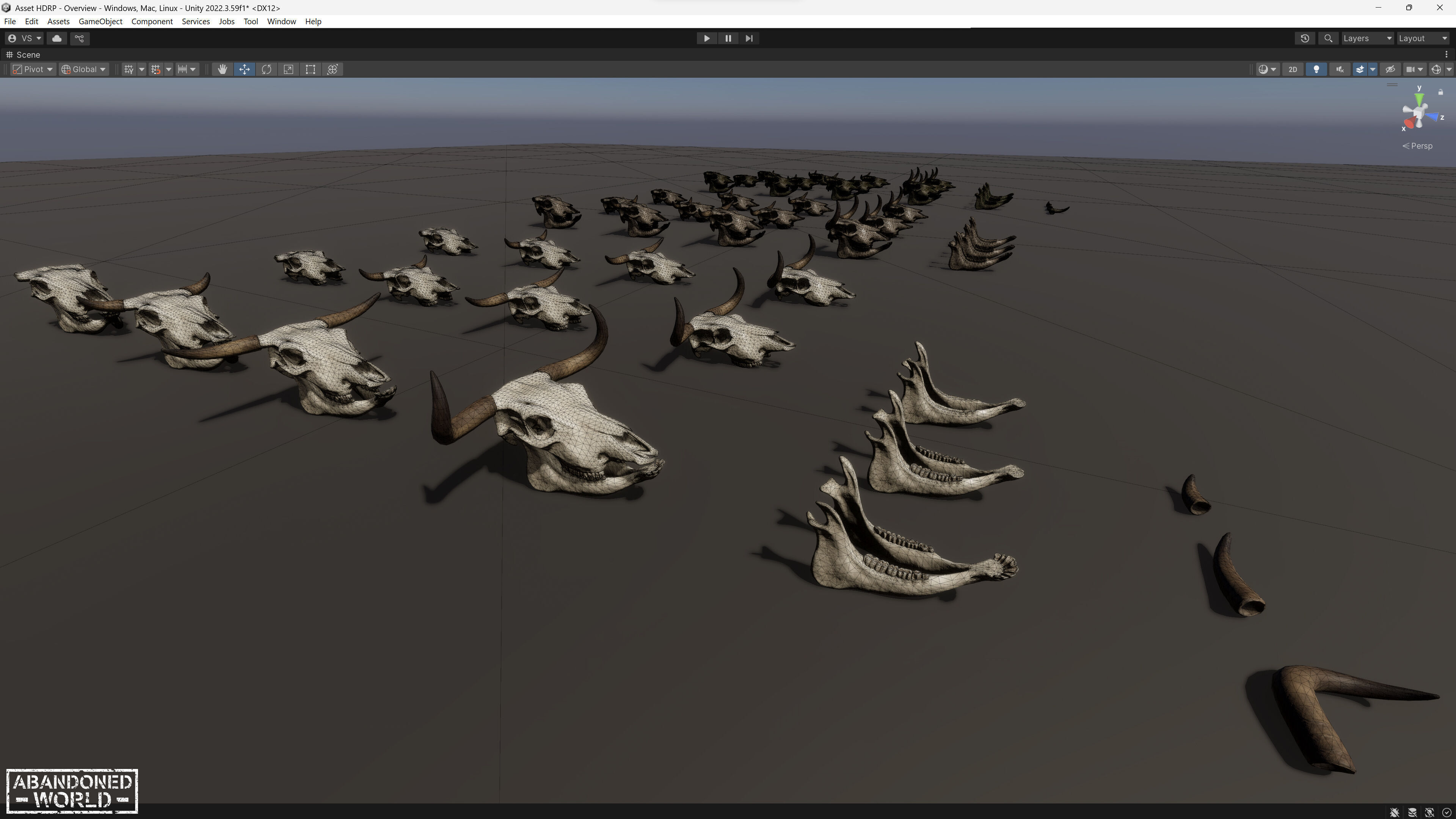Click the red X axis cone on gizmo
This screenshot has height=819, width=1456.
[1409, 122]
